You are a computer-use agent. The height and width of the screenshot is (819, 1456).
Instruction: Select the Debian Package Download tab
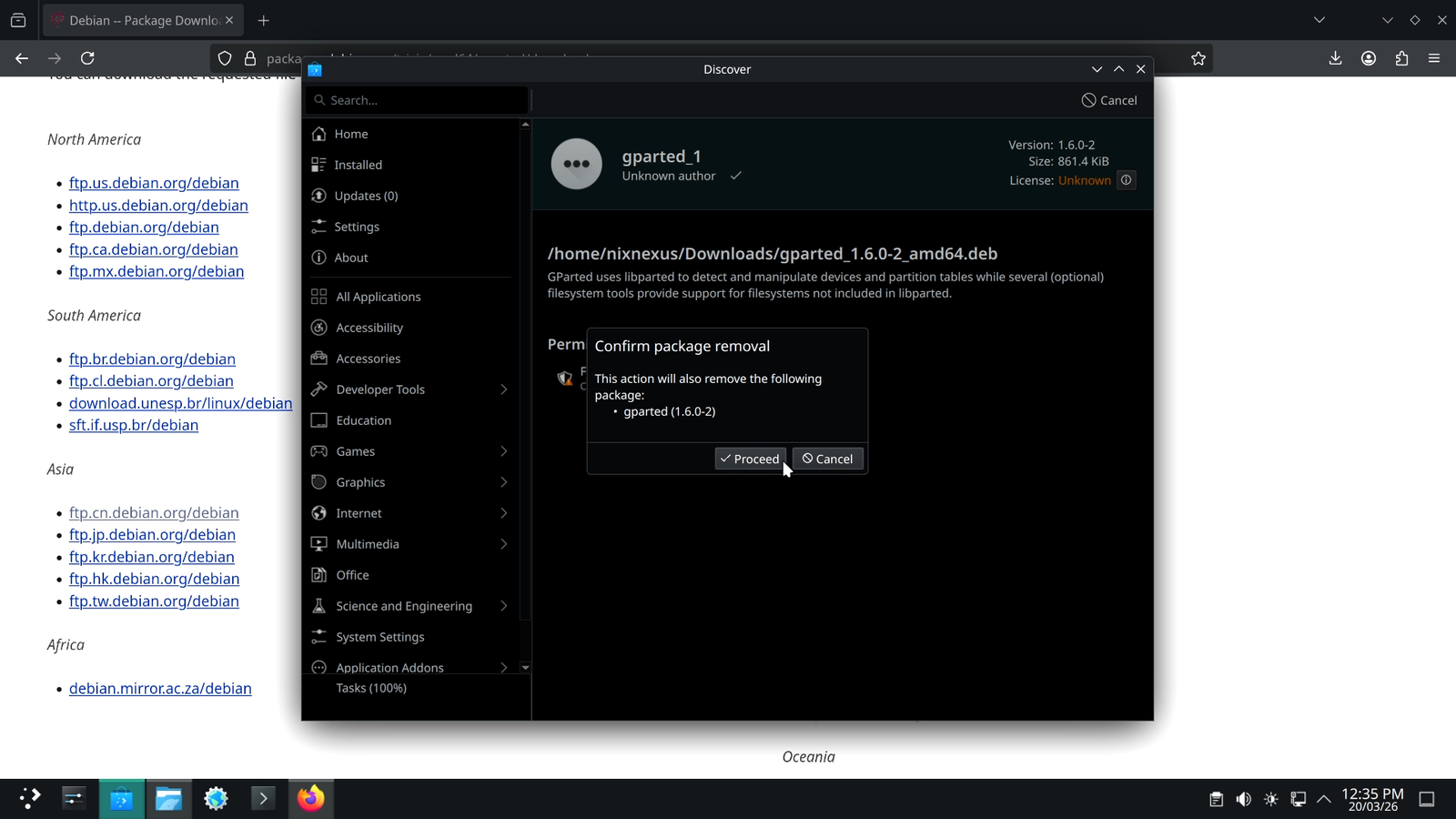pos(142,20)
